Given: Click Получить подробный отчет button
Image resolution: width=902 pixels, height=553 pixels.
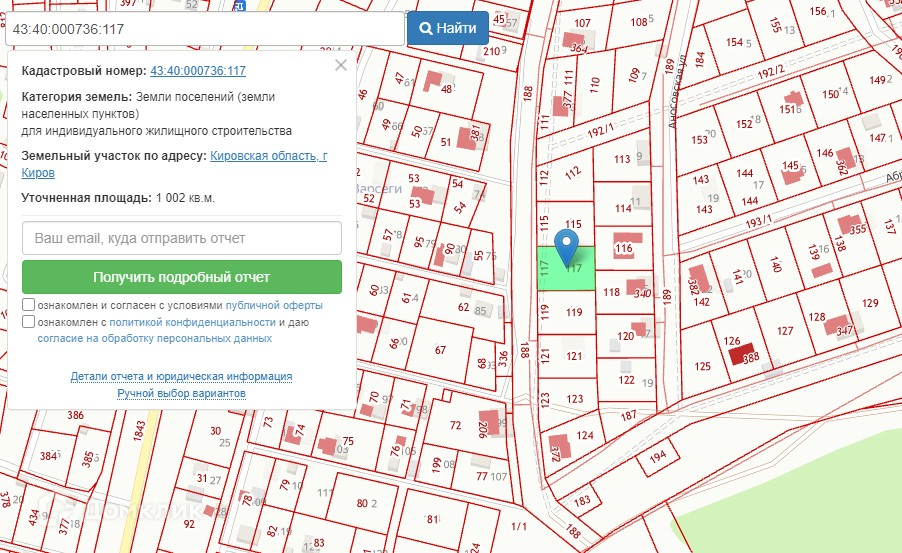Looking at the screenshot, I should pos(182,277).
